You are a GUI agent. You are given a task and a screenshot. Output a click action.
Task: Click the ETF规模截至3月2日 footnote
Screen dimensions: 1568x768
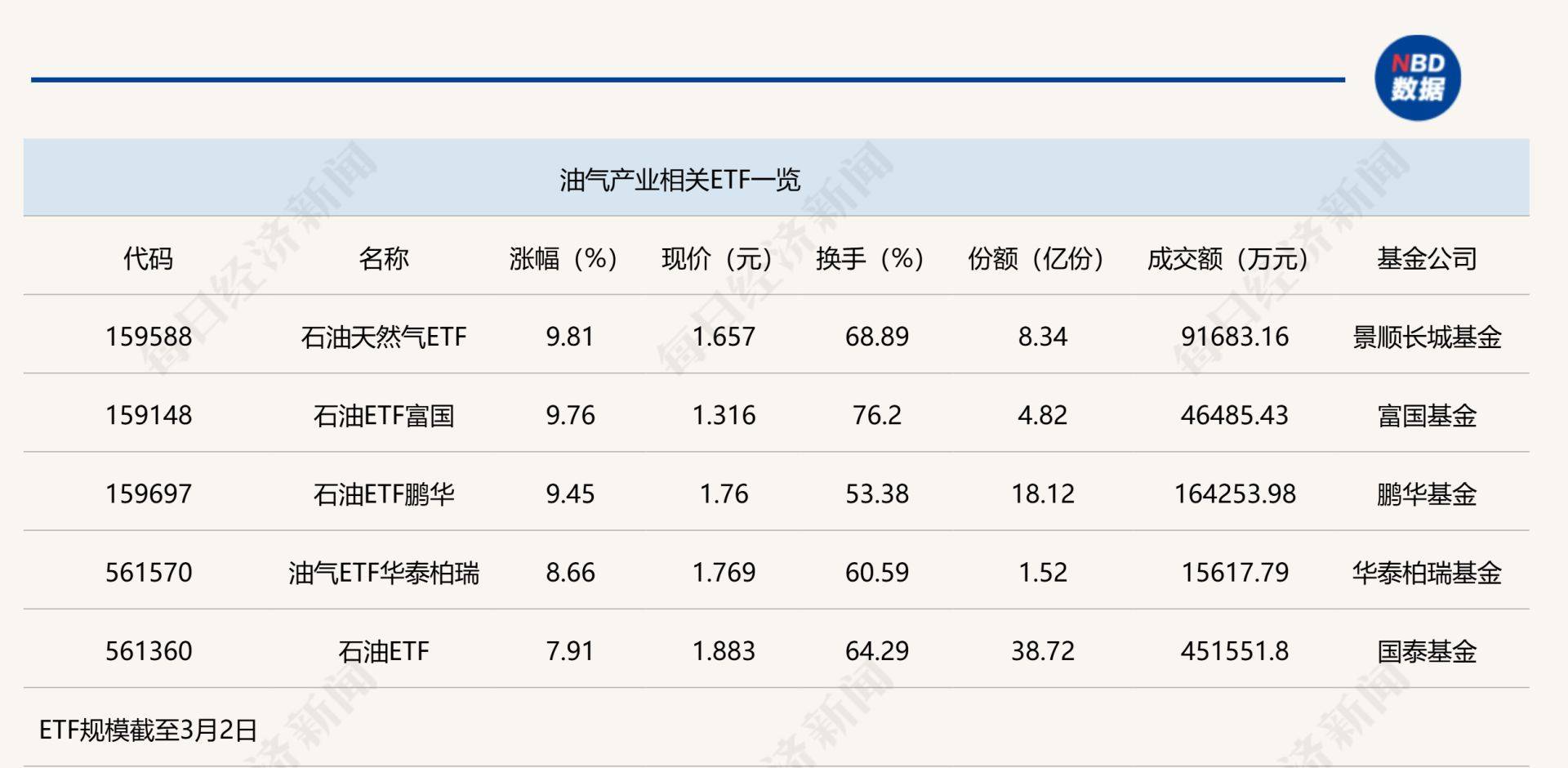tap(148, 729)
